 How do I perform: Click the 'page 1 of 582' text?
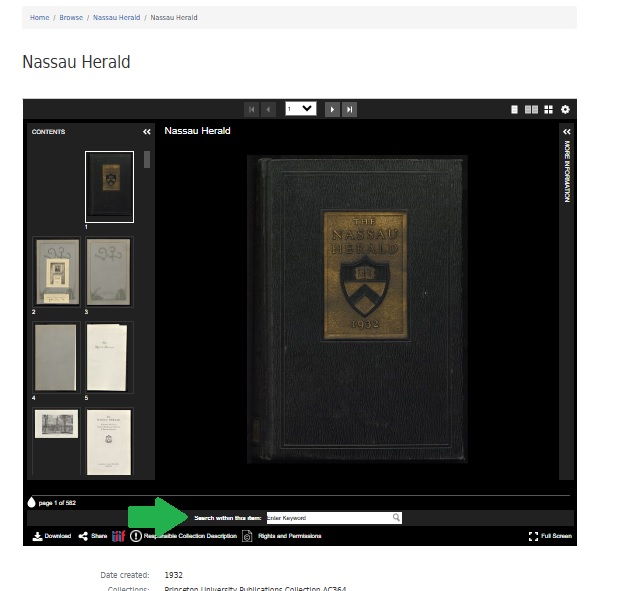coord(57,503)
